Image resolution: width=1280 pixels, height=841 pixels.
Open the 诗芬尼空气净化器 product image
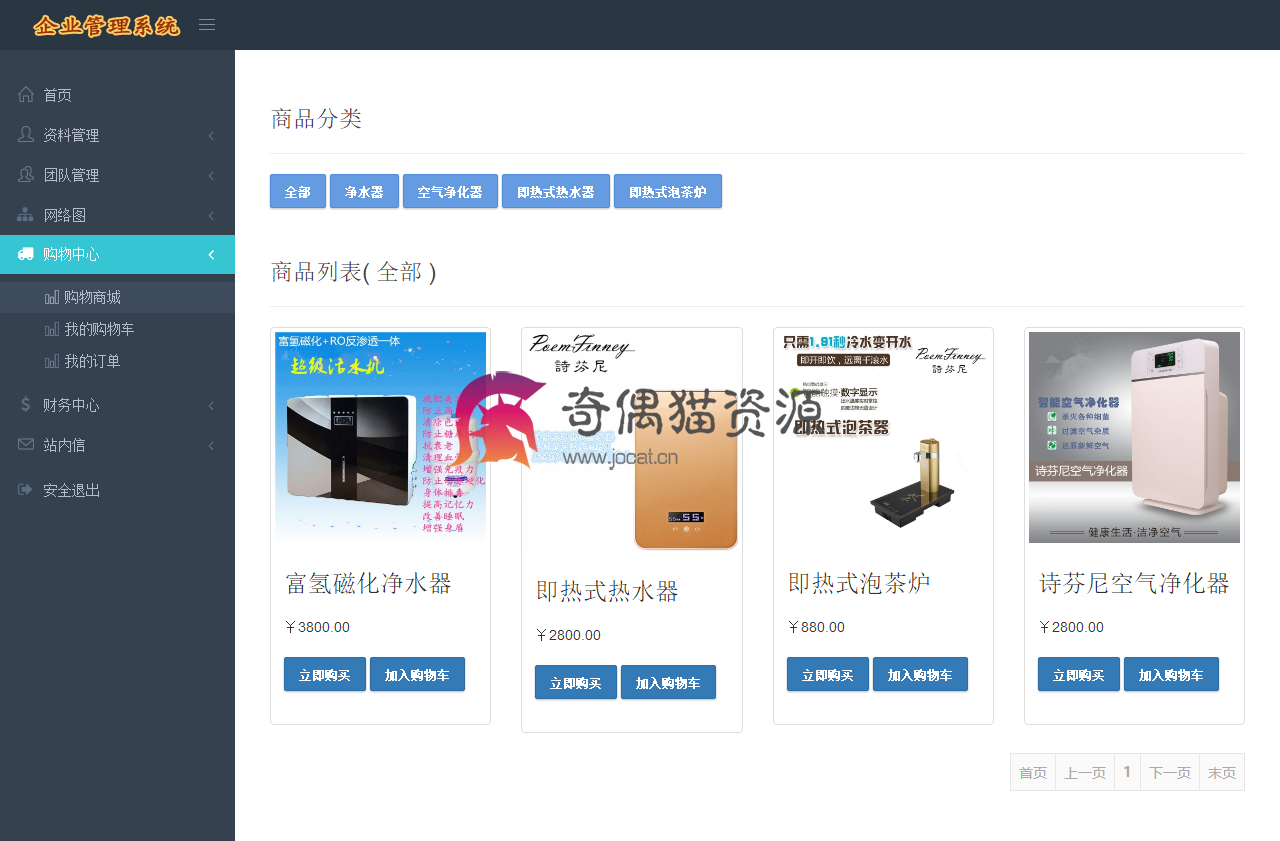pos(1134,437)
